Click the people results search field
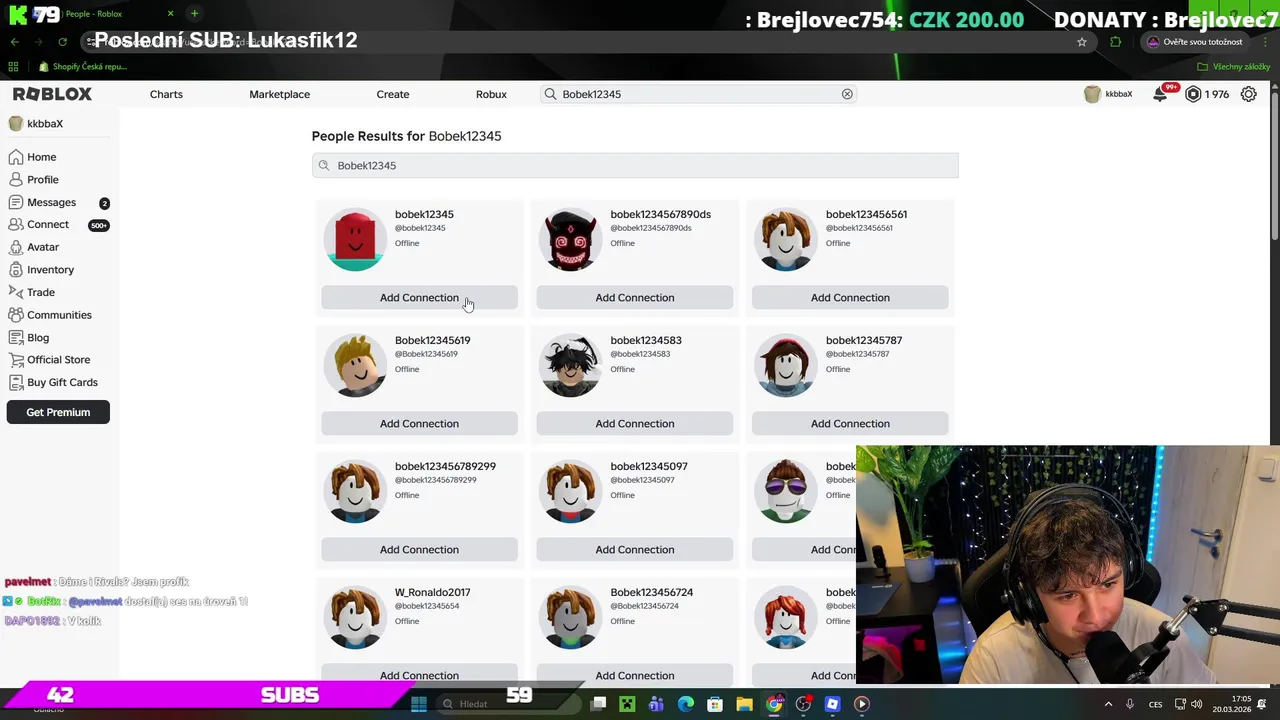 (x=635, y=166)
